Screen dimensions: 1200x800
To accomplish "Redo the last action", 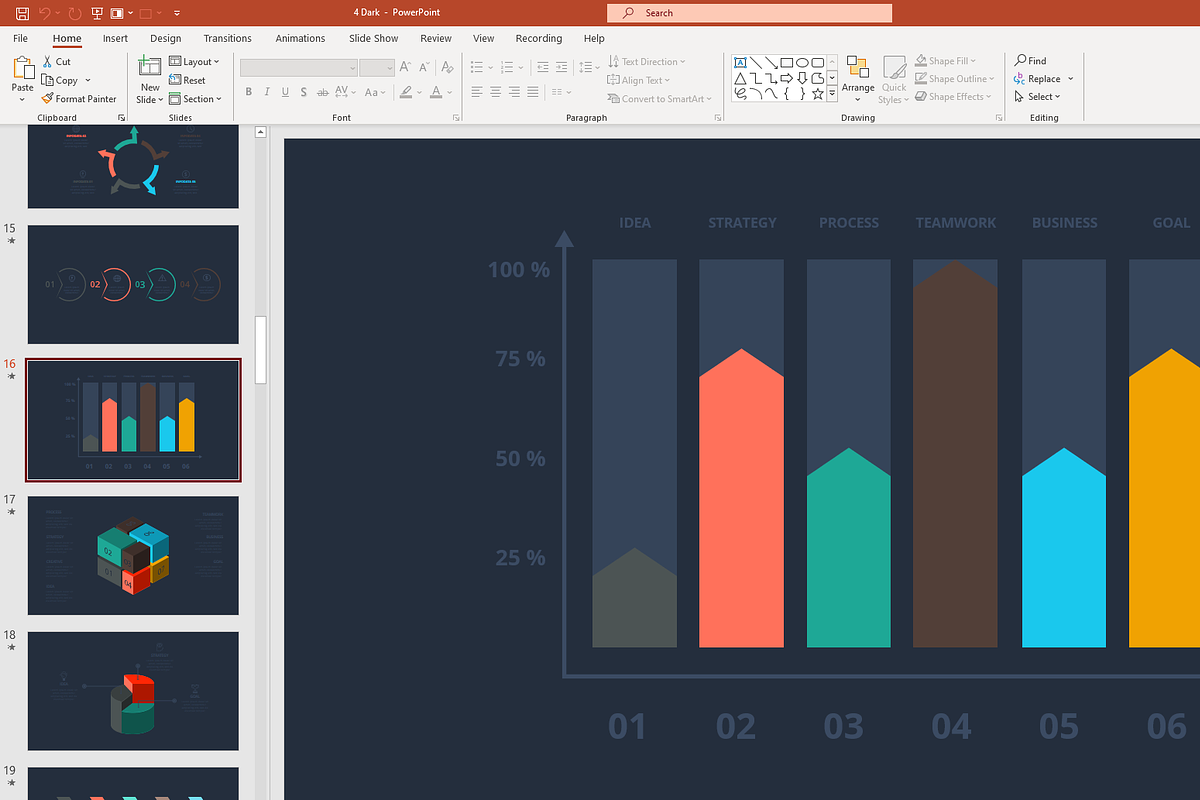I will [x=74, y=13].
